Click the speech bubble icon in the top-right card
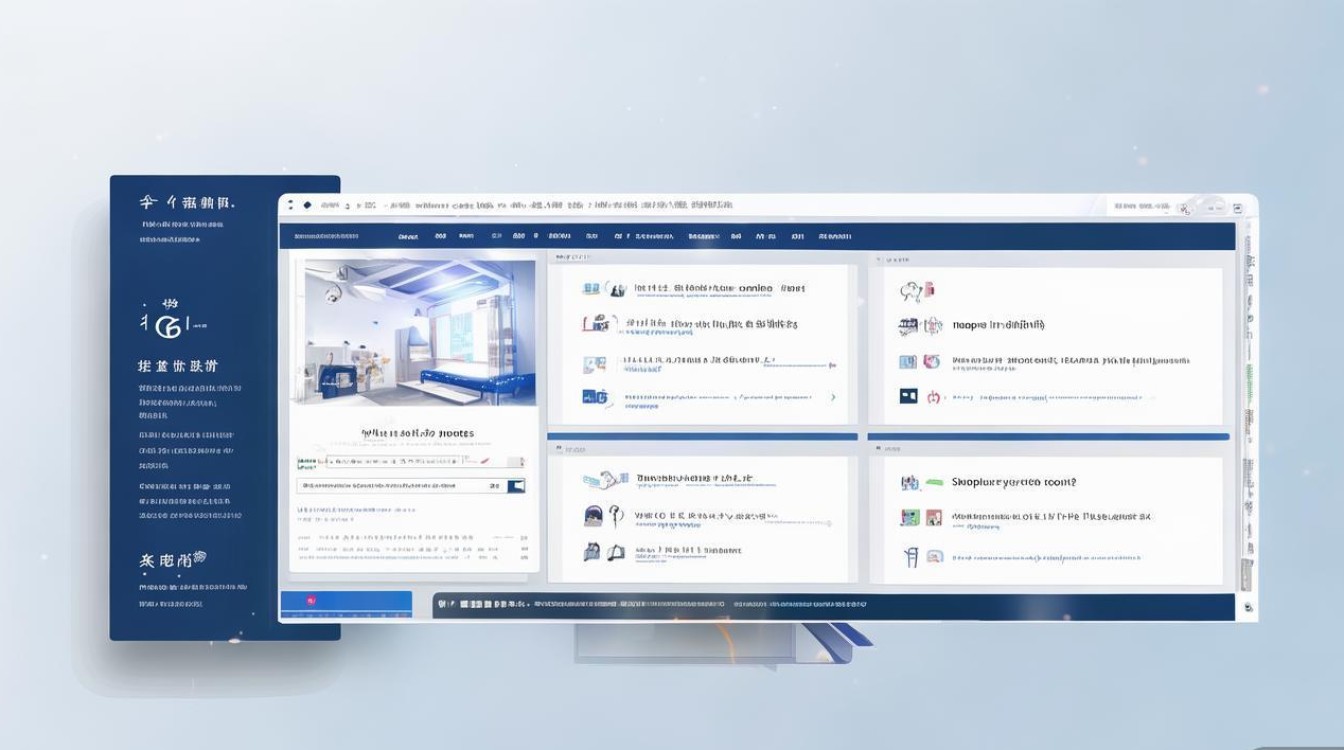The height and width of the screenshot is (750, 1344). pyautogui.click(x=910, y=291)
